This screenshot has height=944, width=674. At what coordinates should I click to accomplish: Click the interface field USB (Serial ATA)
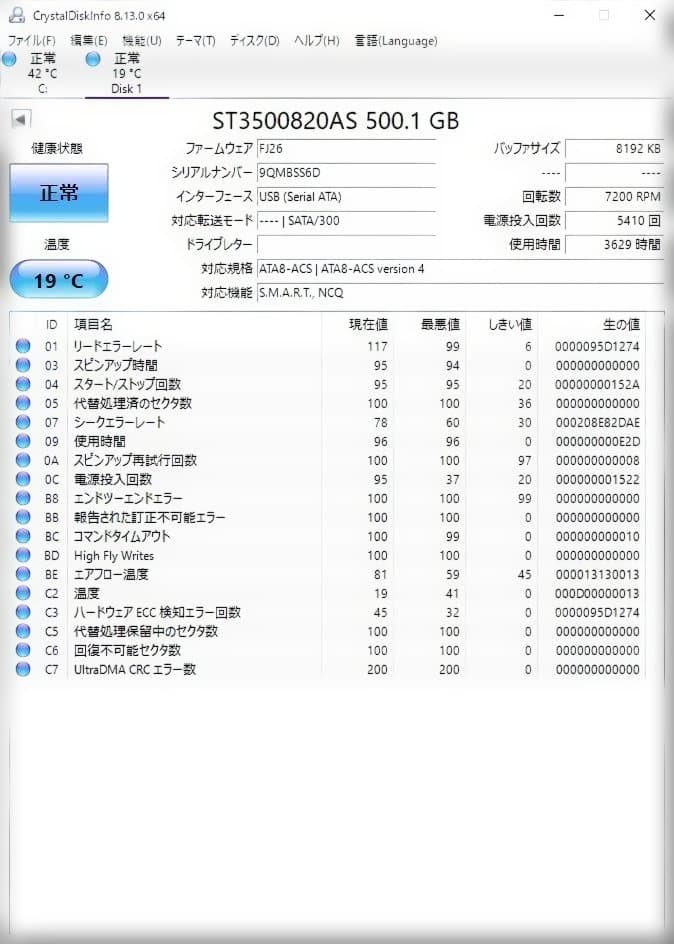[346, 196]
